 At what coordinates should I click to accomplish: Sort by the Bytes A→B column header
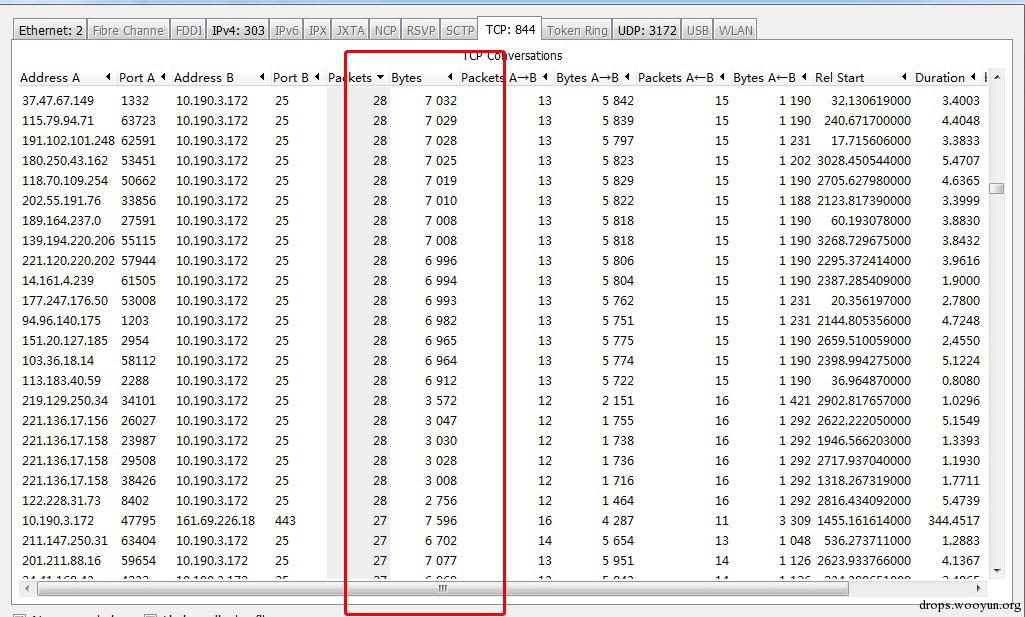click(587, 77)
